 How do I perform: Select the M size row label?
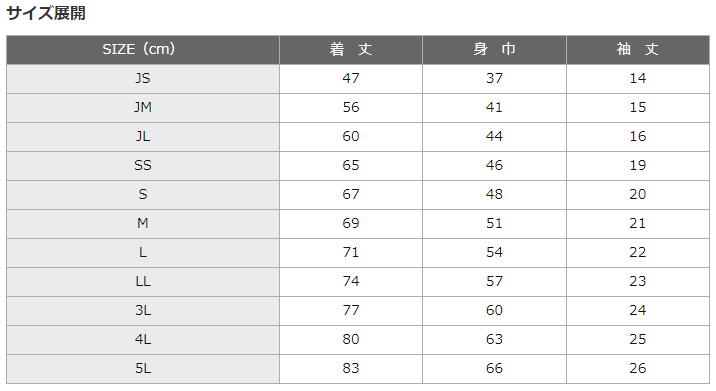coord(143,224)
